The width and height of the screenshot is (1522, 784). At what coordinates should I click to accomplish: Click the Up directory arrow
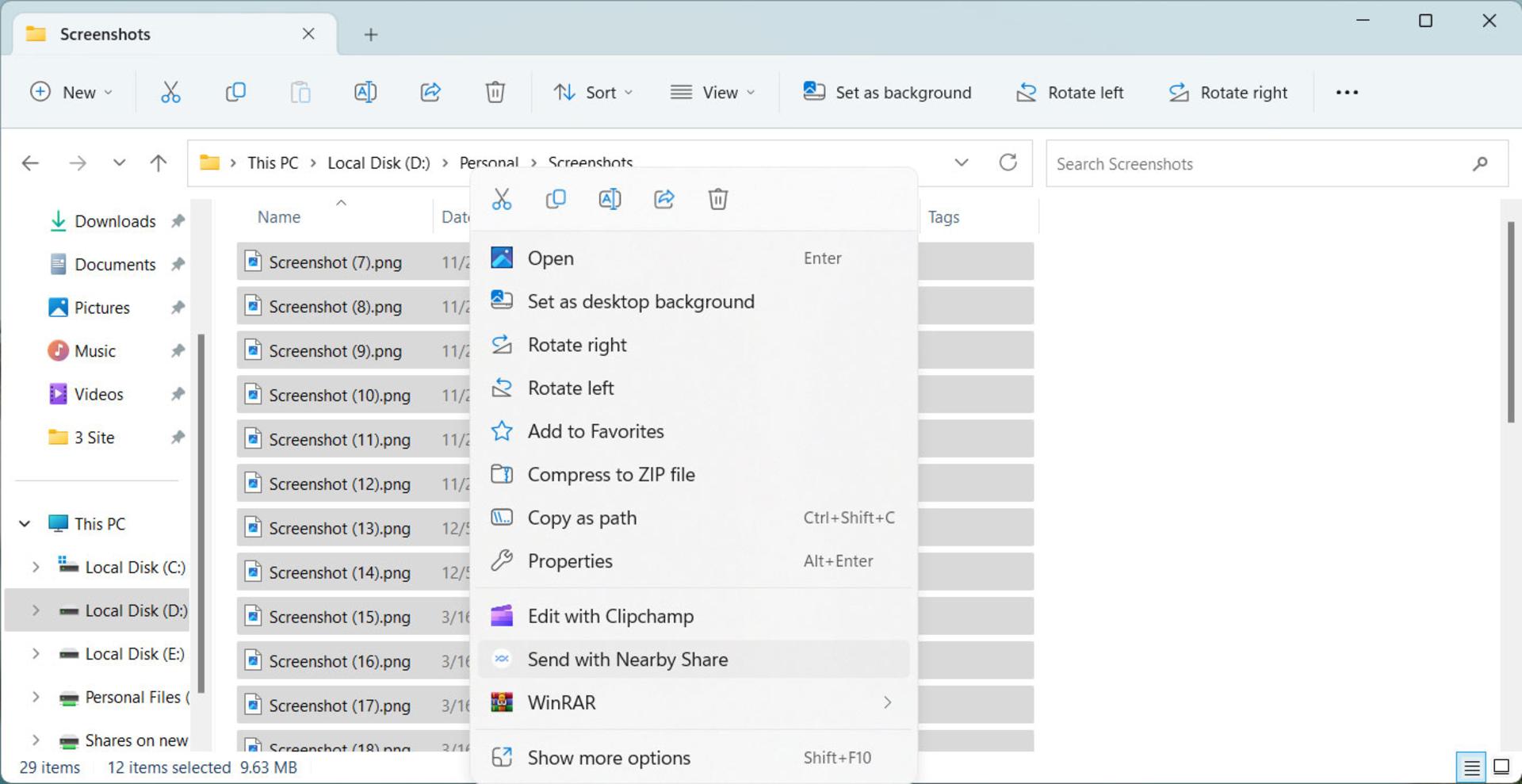(x=159, y=163)
